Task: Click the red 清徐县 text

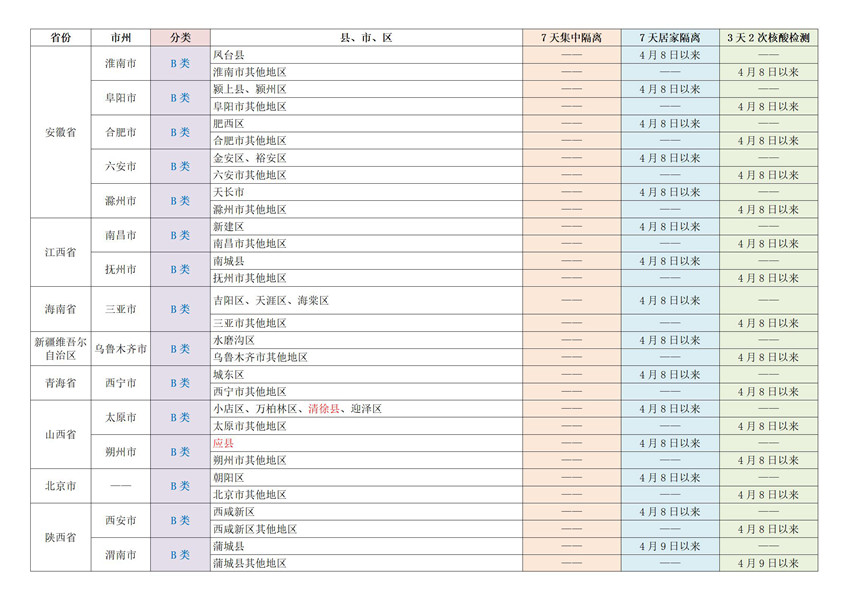Action: tap(324, 409)
